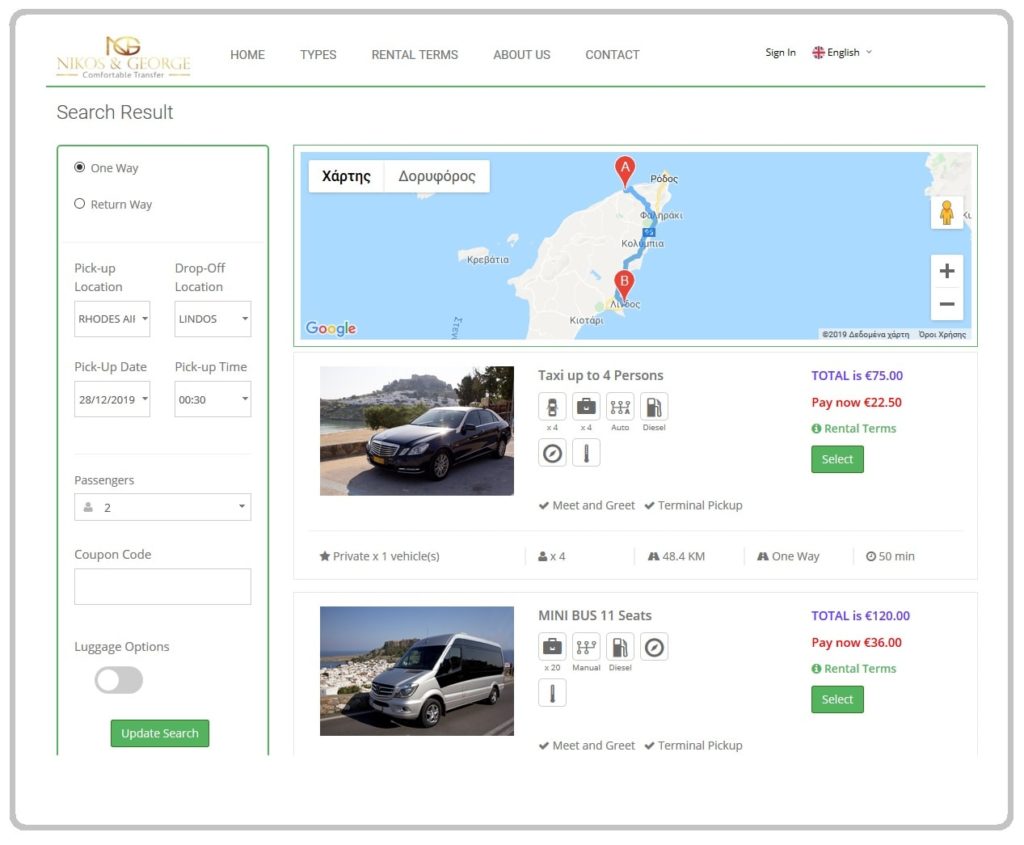The height and width of the screenshot is (845, 1024).
Task: Click the Pay now €22.50 text
Action: (x=856, y=403)
